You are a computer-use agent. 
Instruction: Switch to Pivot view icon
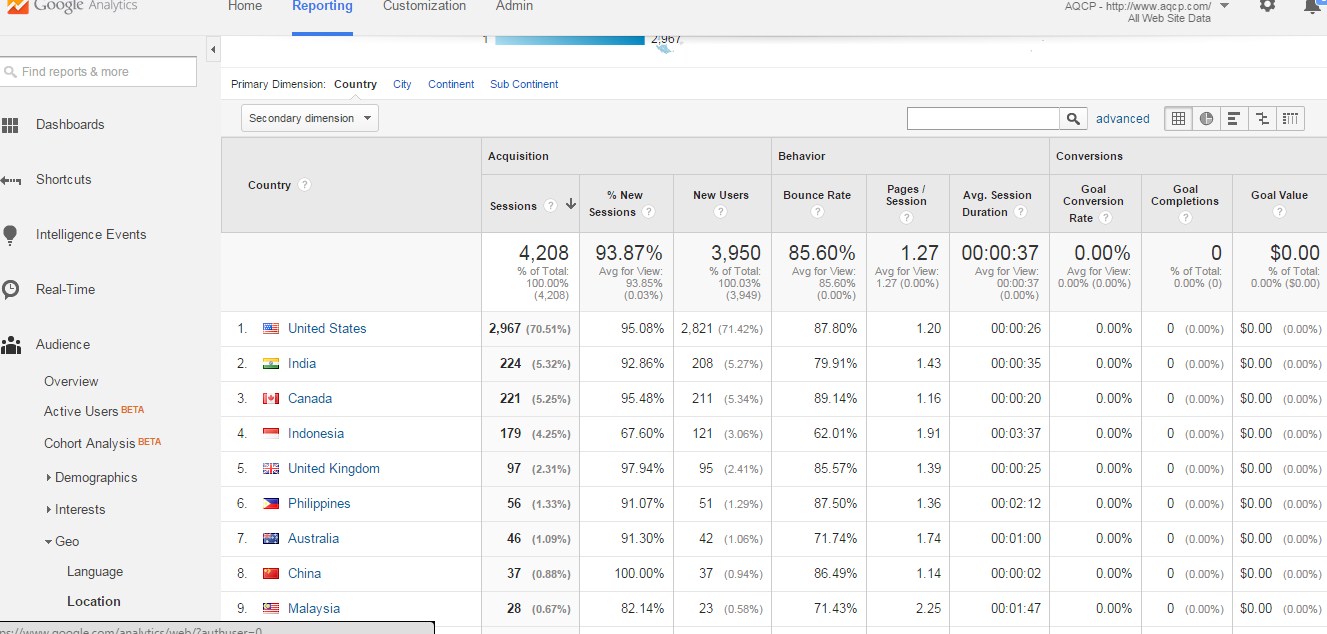point(1291,118)
